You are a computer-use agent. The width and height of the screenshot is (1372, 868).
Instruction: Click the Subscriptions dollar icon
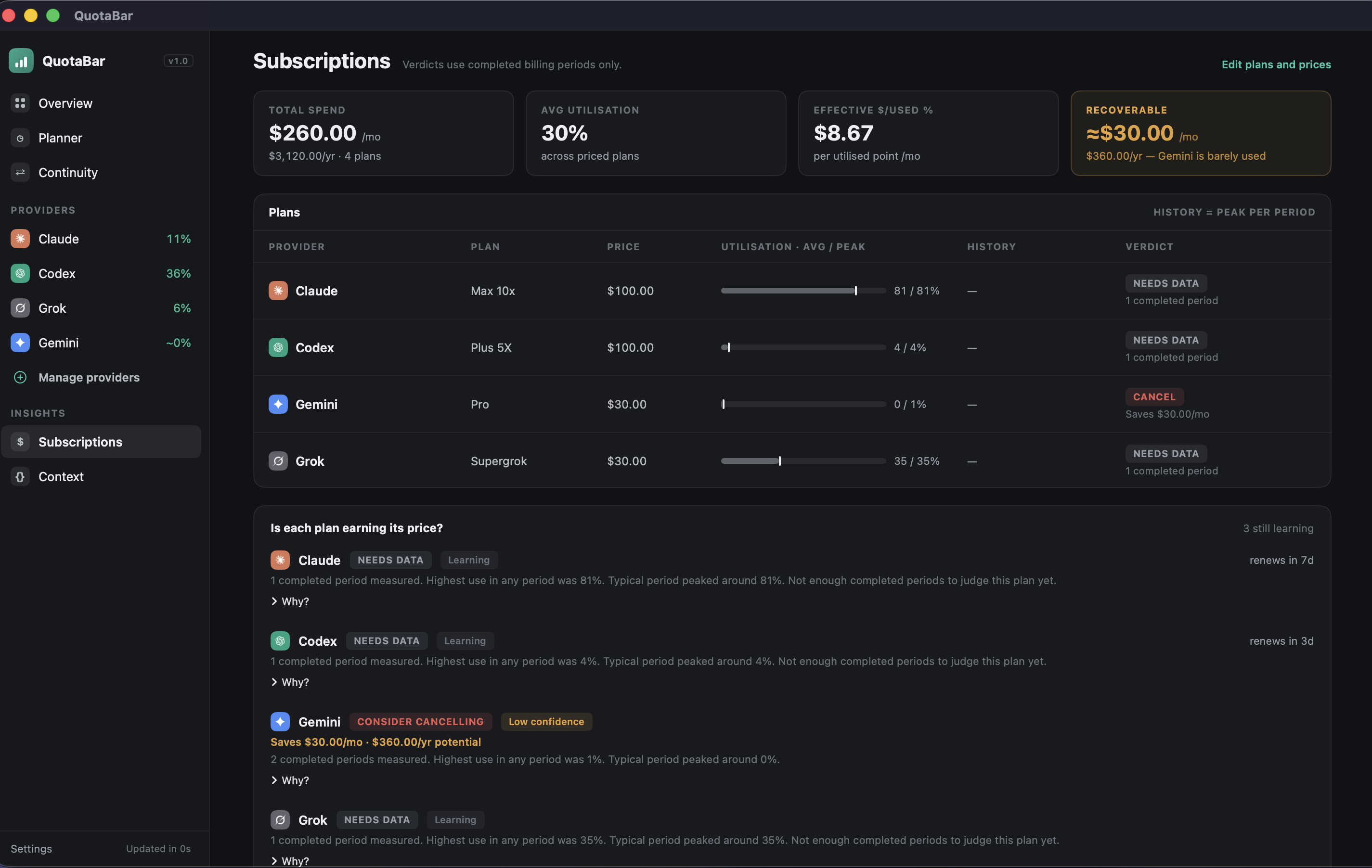pyautogui.click(x=20, y=441)
